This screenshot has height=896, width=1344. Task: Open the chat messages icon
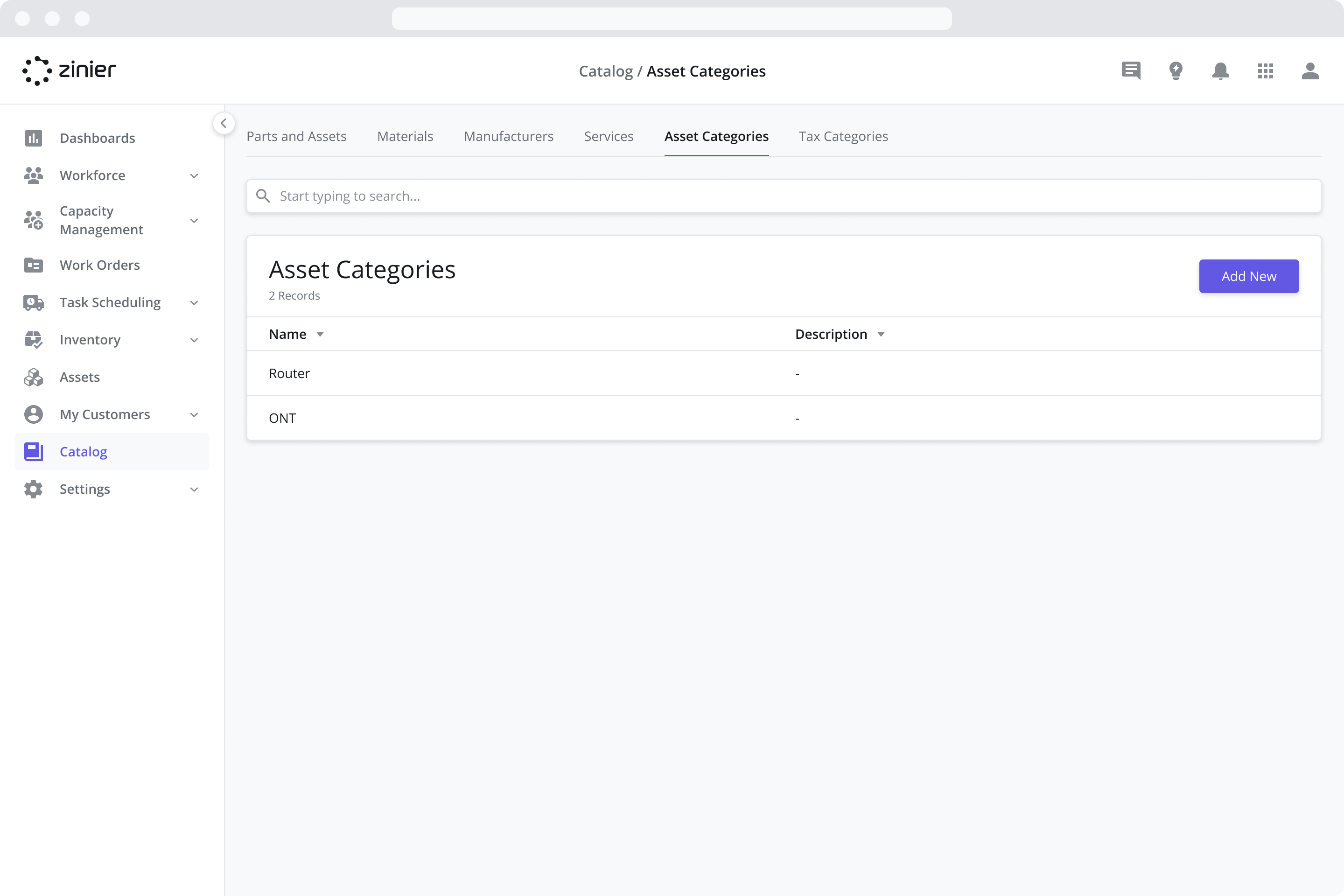[x=1131, y=70]
